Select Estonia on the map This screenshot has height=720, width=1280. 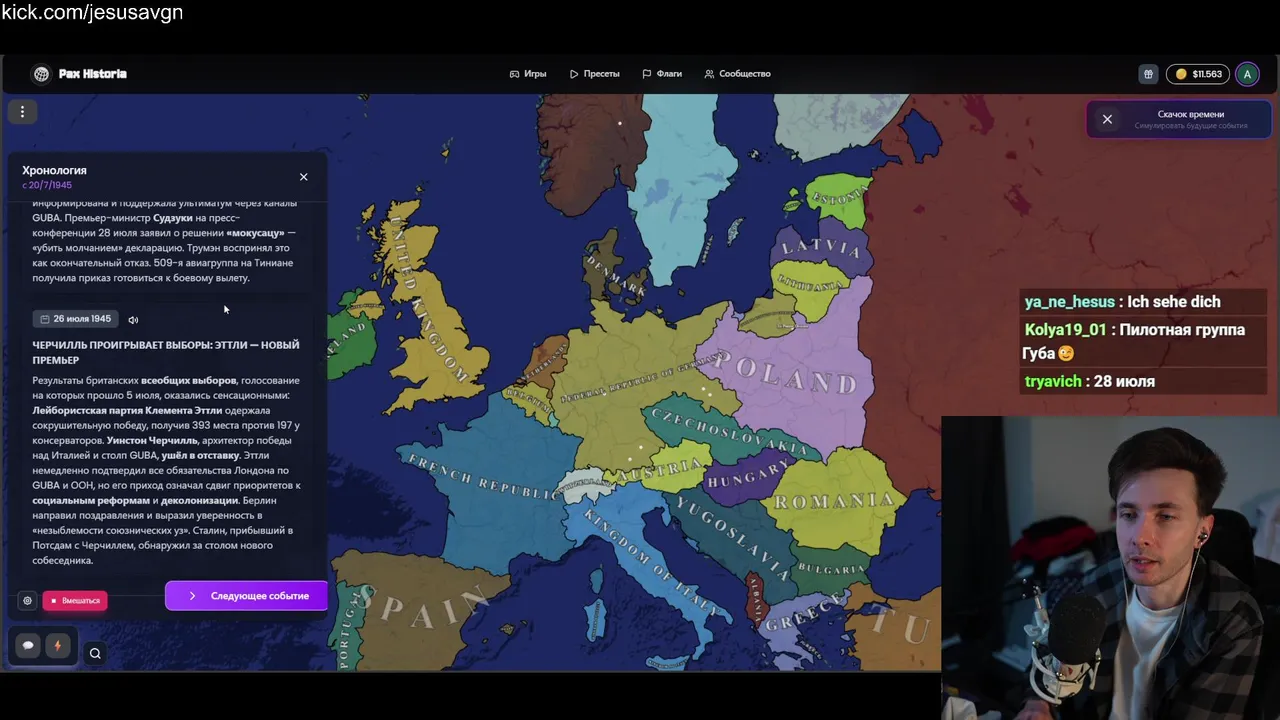(840, 198)
